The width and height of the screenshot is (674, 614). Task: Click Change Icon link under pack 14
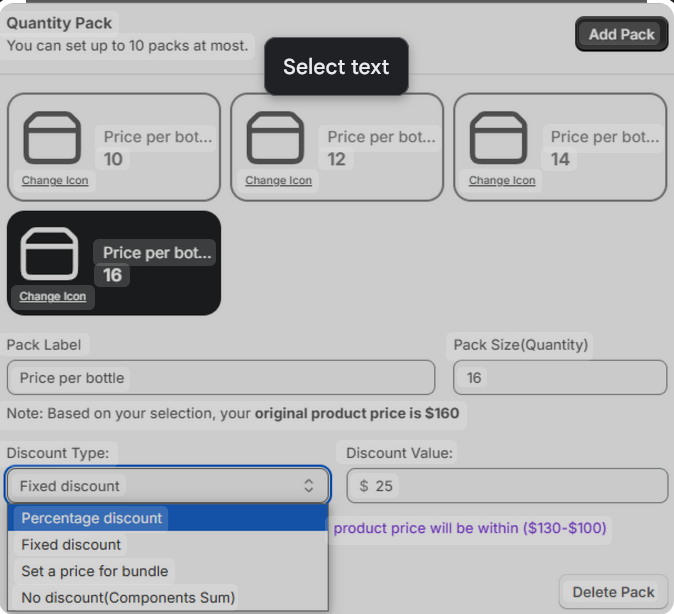[502, 180]
